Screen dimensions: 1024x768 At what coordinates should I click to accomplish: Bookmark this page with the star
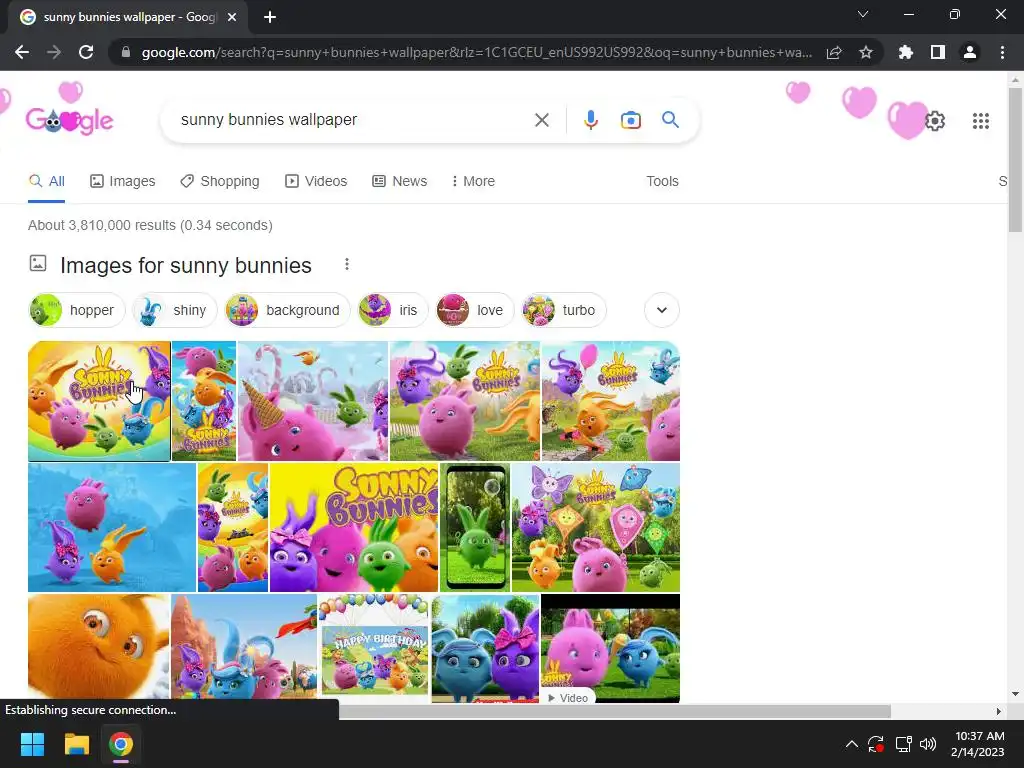(x=866, y=52)
